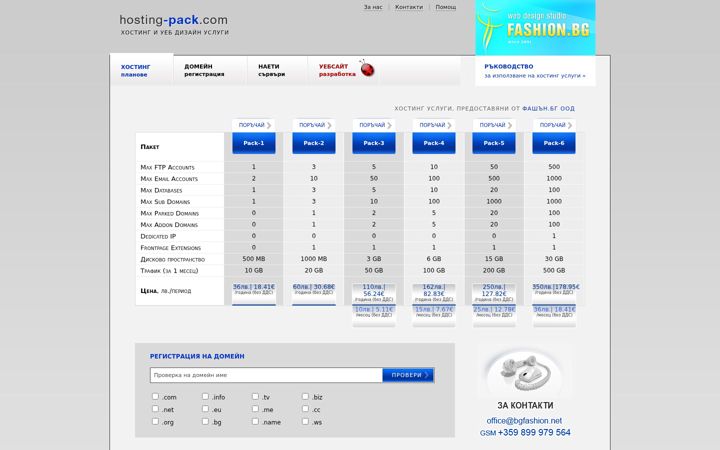
Task: Choose the 250лв. yearly price for Pack-5
Action: click(x=494, y=294)
